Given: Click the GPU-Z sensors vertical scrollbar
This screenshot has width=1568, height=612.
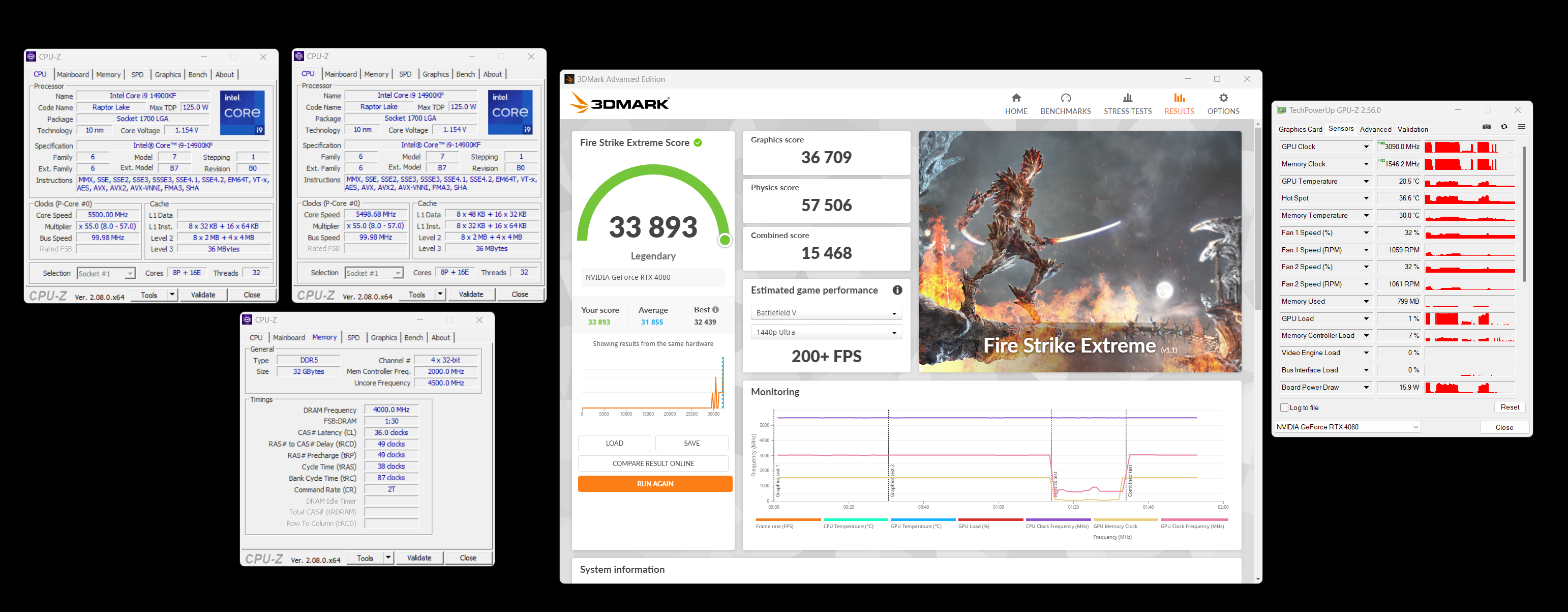Looking at the screenshot, I should pyautogui.click(x=1524, y=213).
